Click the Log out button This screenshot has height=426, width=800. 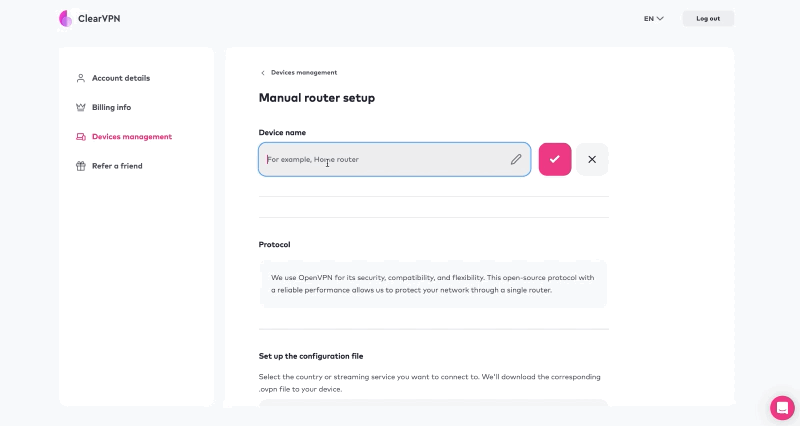tap(708, 18)
